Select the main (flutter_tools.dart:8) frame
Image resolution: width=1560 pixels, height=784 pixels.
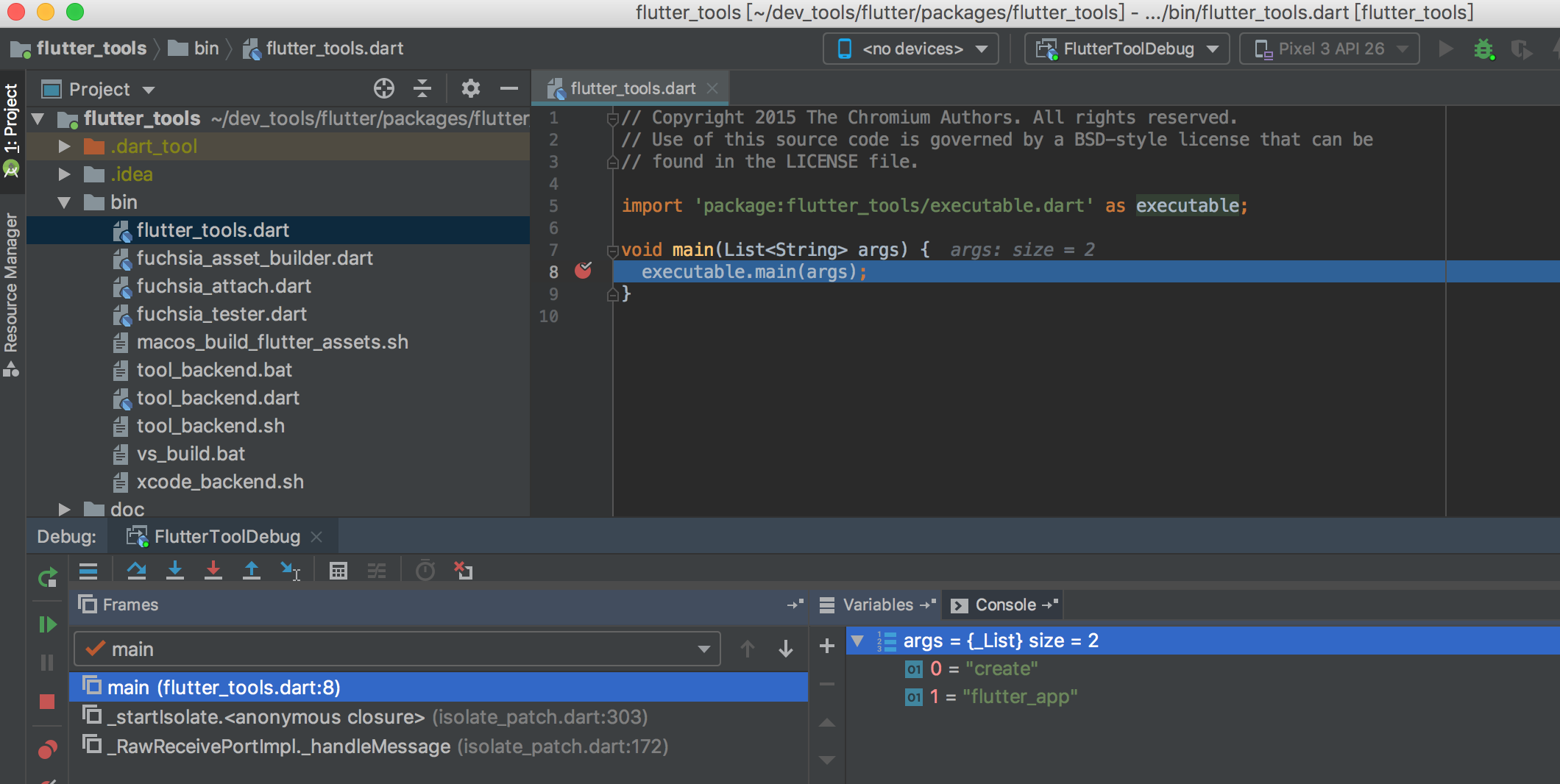(439, 687)
